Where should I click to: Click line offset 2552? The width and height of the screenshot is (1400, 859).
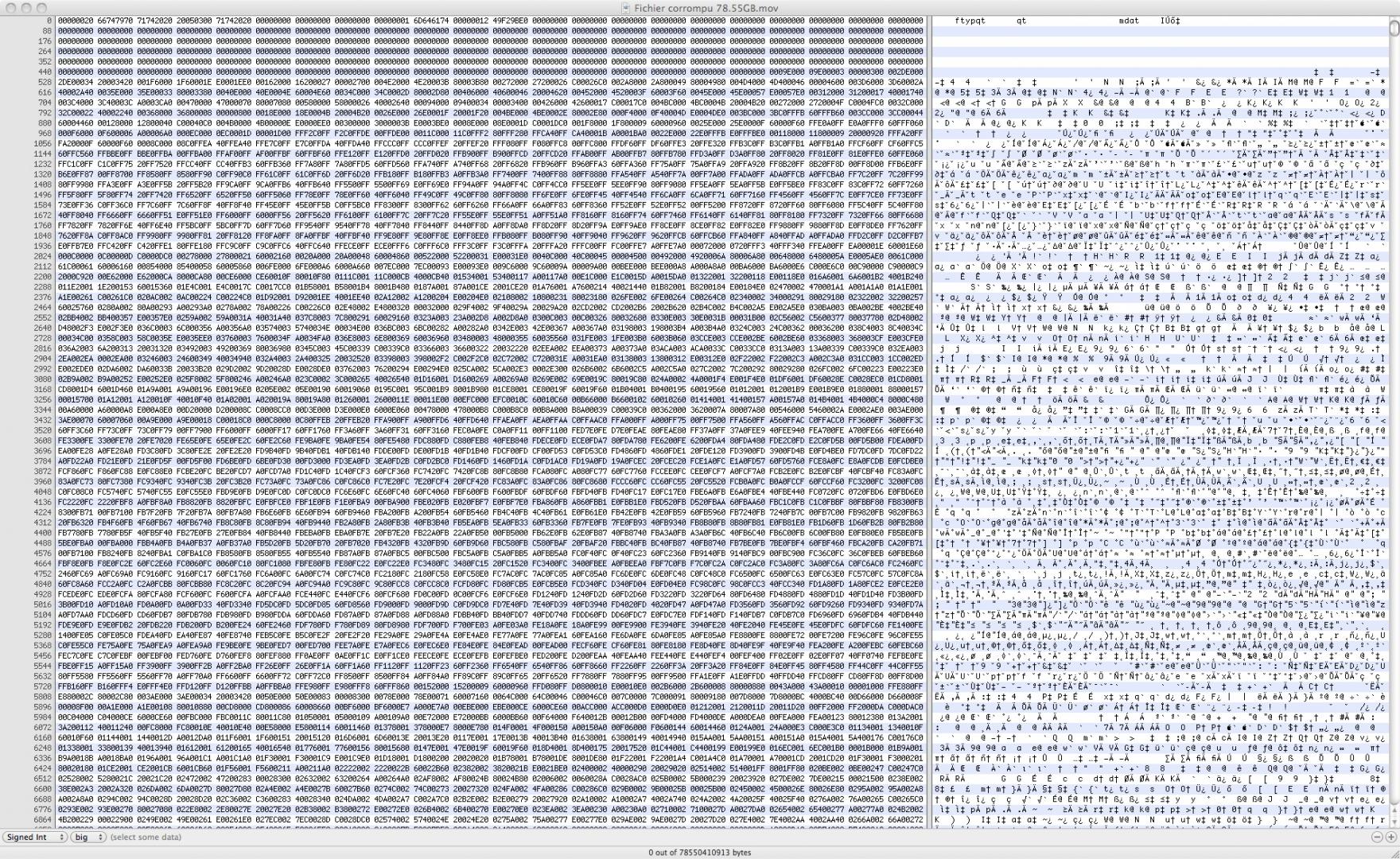tap(42, 317)
